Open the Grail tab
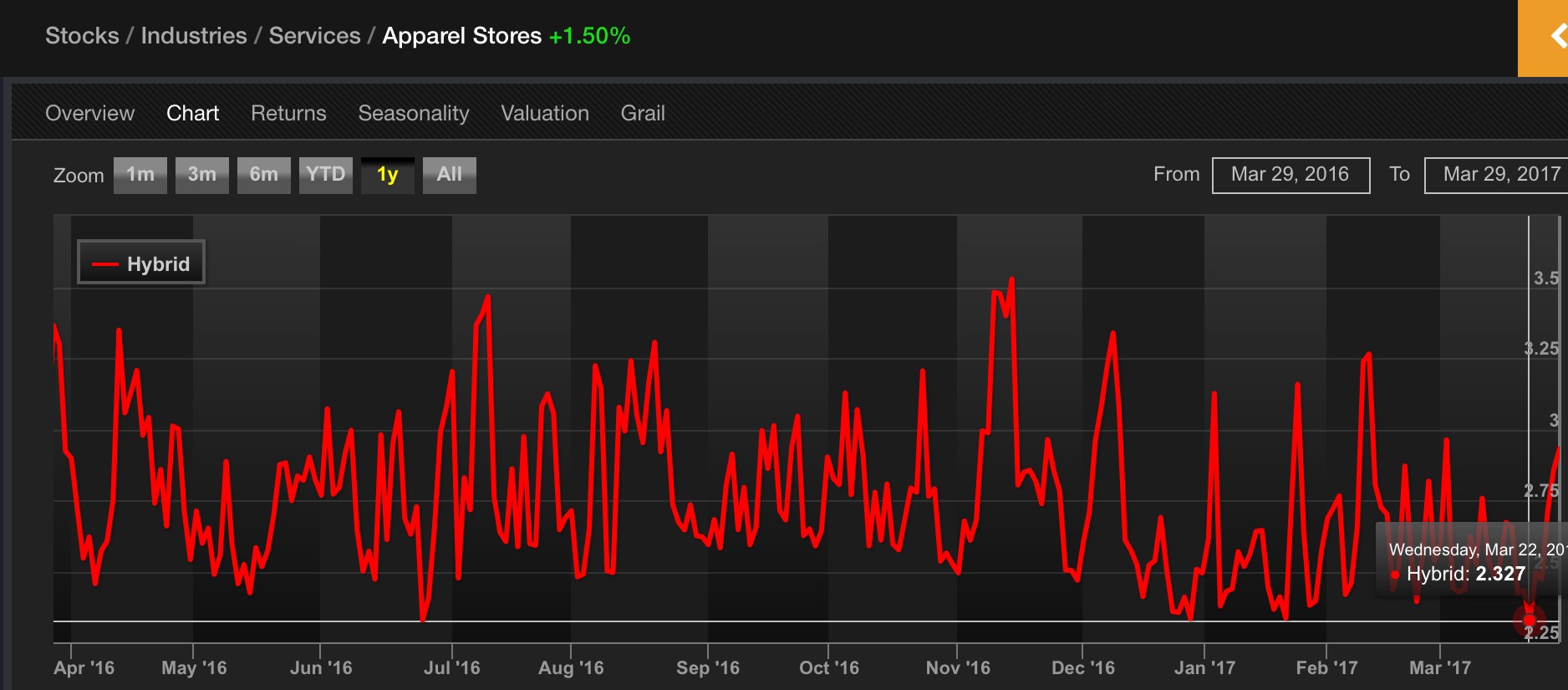 643,113
